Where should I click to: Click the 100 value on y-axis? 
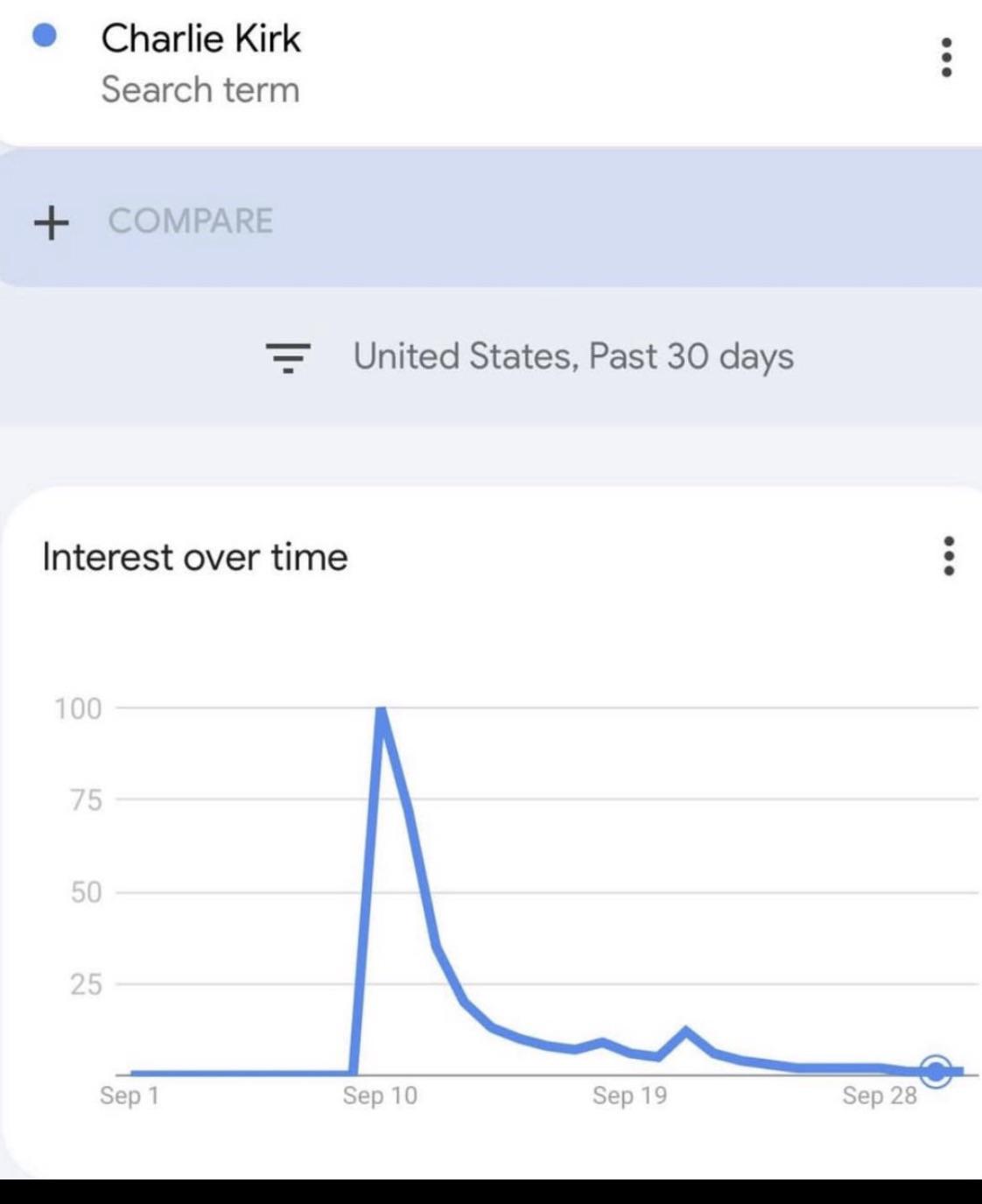tap(78, 708)
